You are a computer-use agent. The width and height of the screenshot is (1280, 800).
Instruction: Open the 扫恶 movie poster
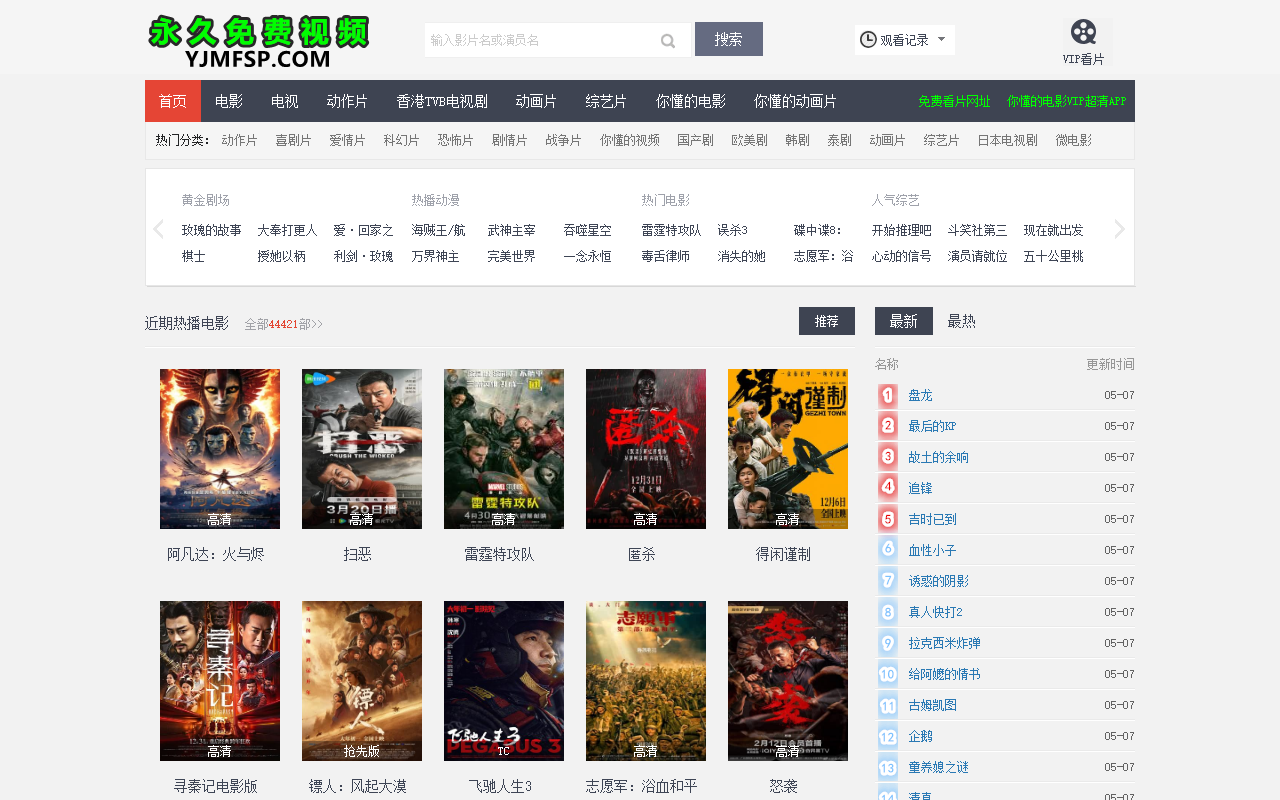tap(362, 449)
